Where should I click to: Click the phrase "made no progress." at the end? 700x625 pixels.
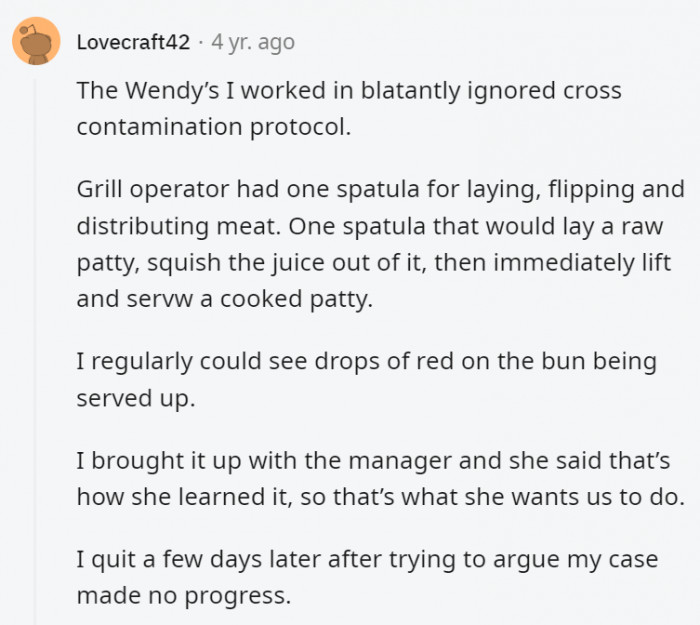pos(183,595)
